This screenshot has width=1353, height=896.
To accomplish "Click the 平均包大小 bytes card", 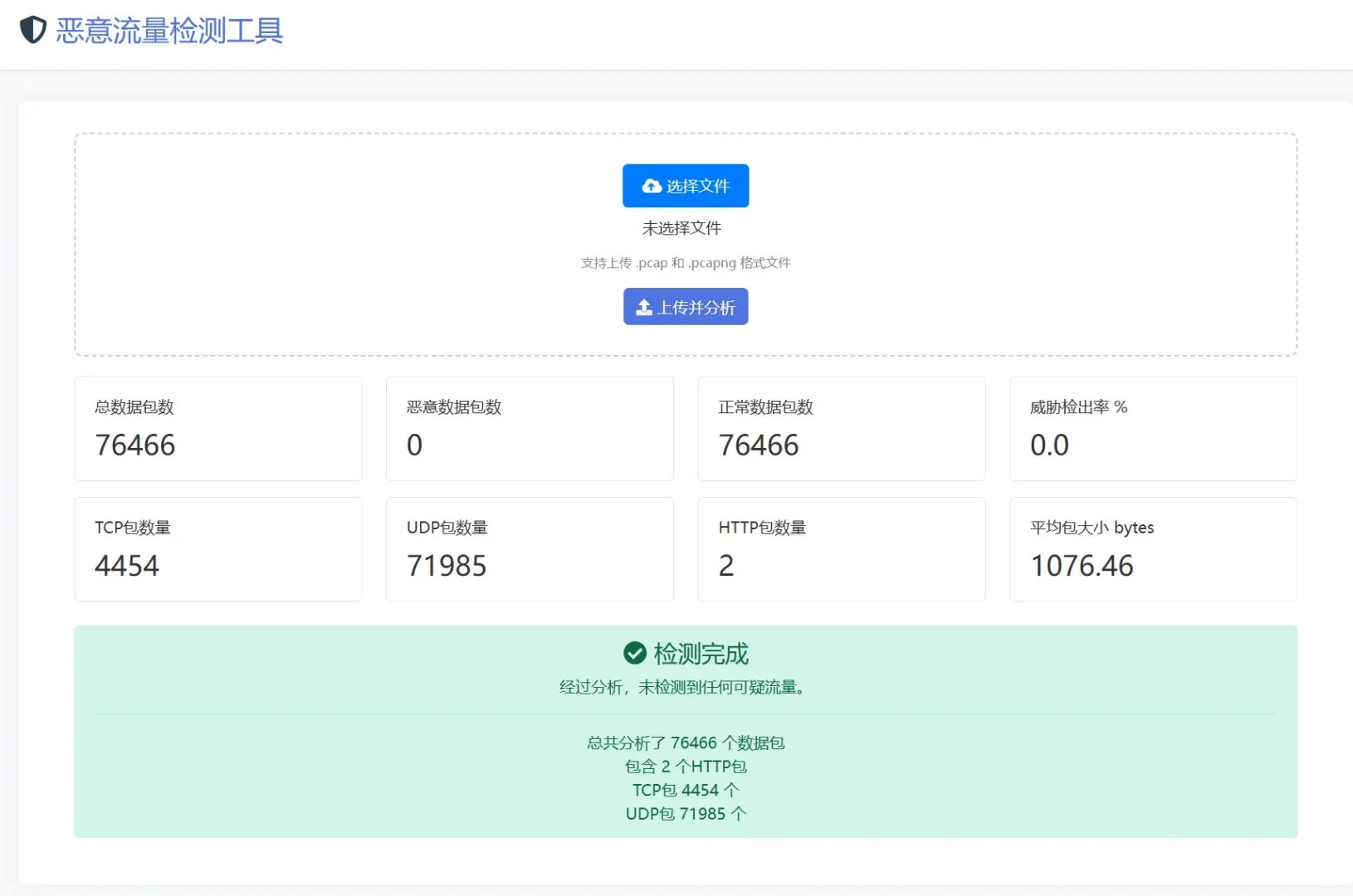I will pyautogui.click(x=1153, y=549).
